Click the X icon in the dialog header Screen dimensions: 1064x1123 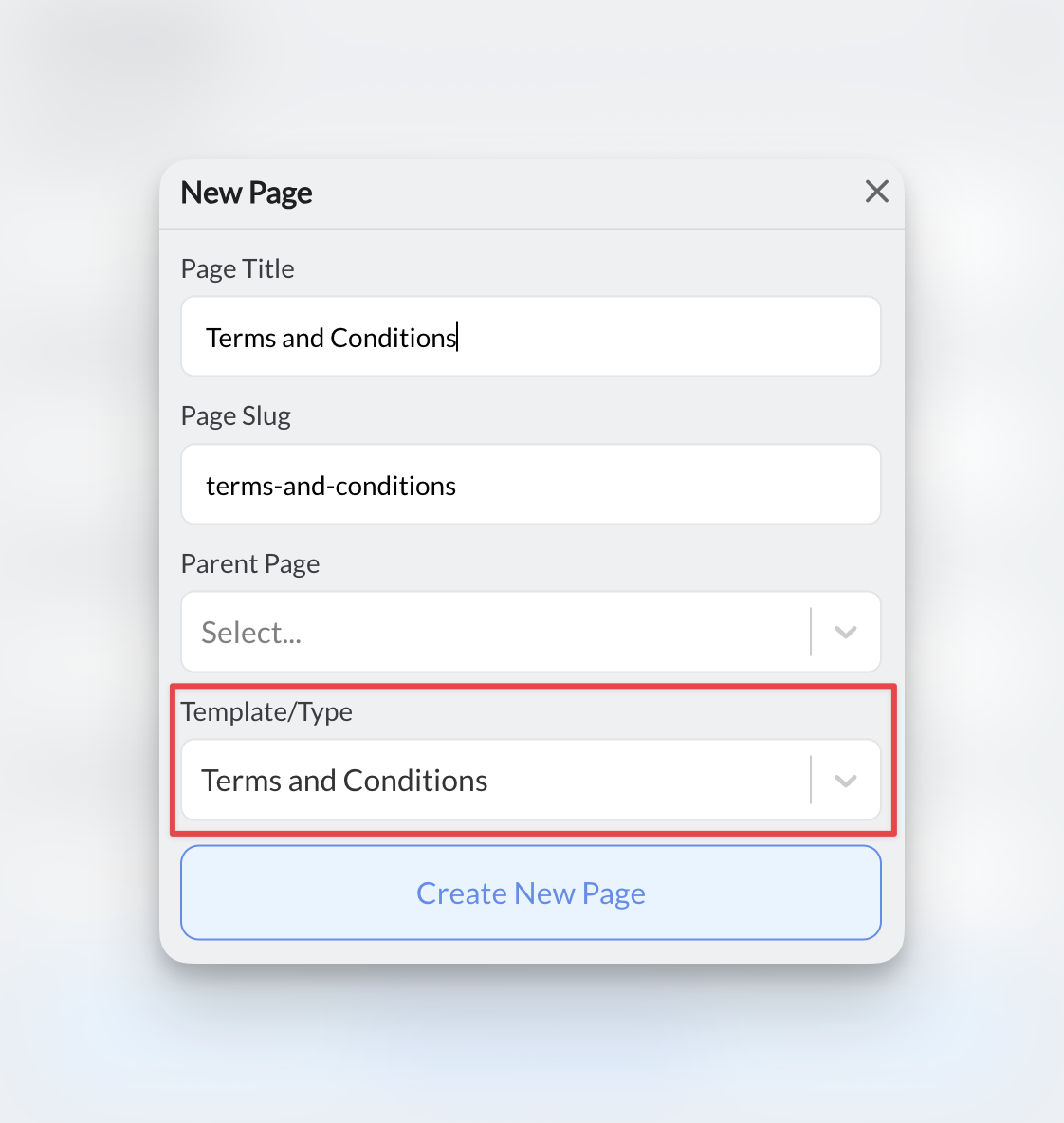pyautogui.click(x=876, y=192)
